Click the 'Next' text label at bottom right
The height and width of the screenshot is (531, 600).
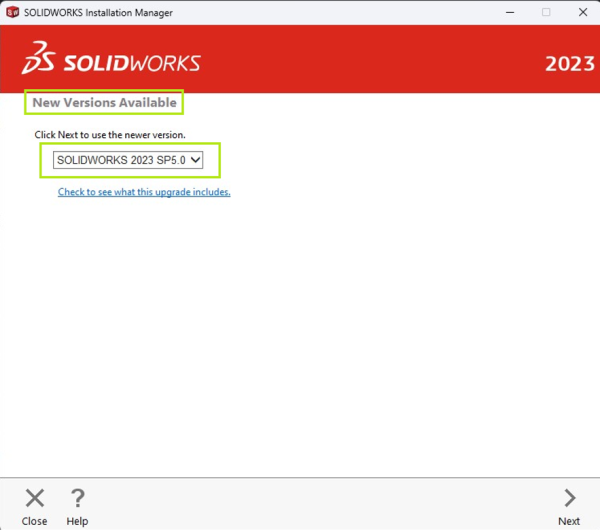pos(569,521)
